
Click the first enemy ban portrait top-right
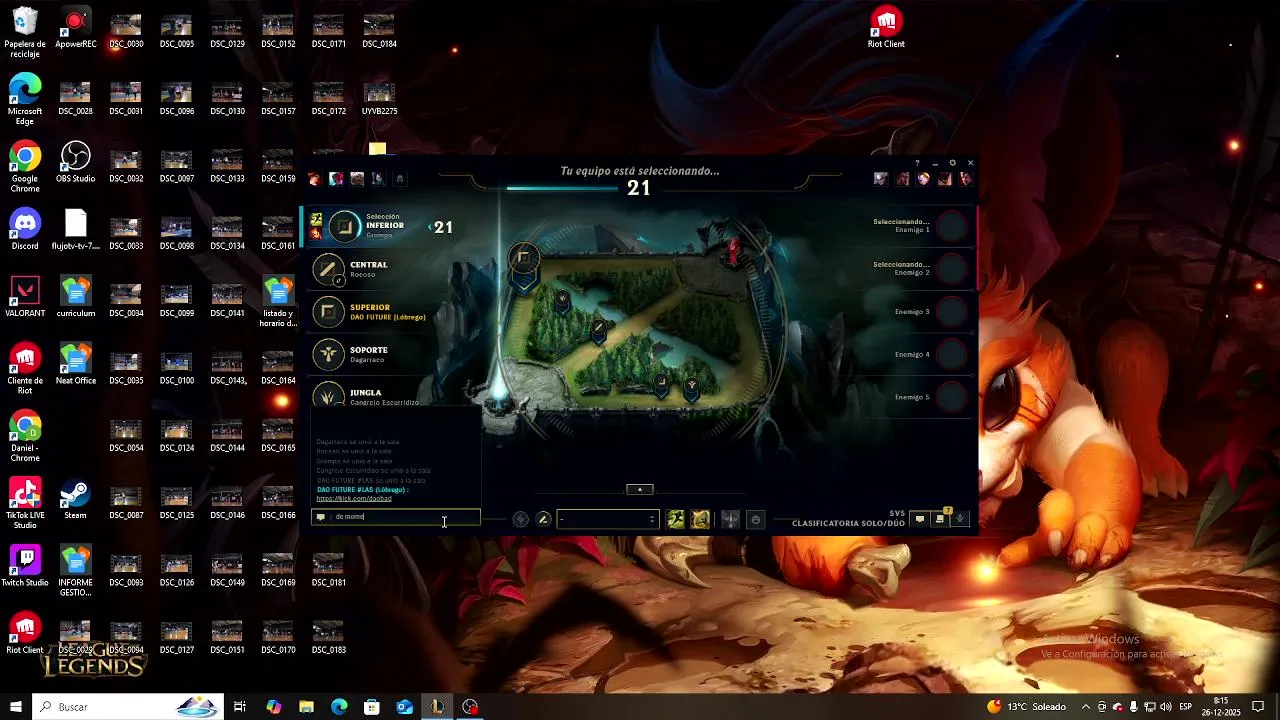(x=880, y=179)
